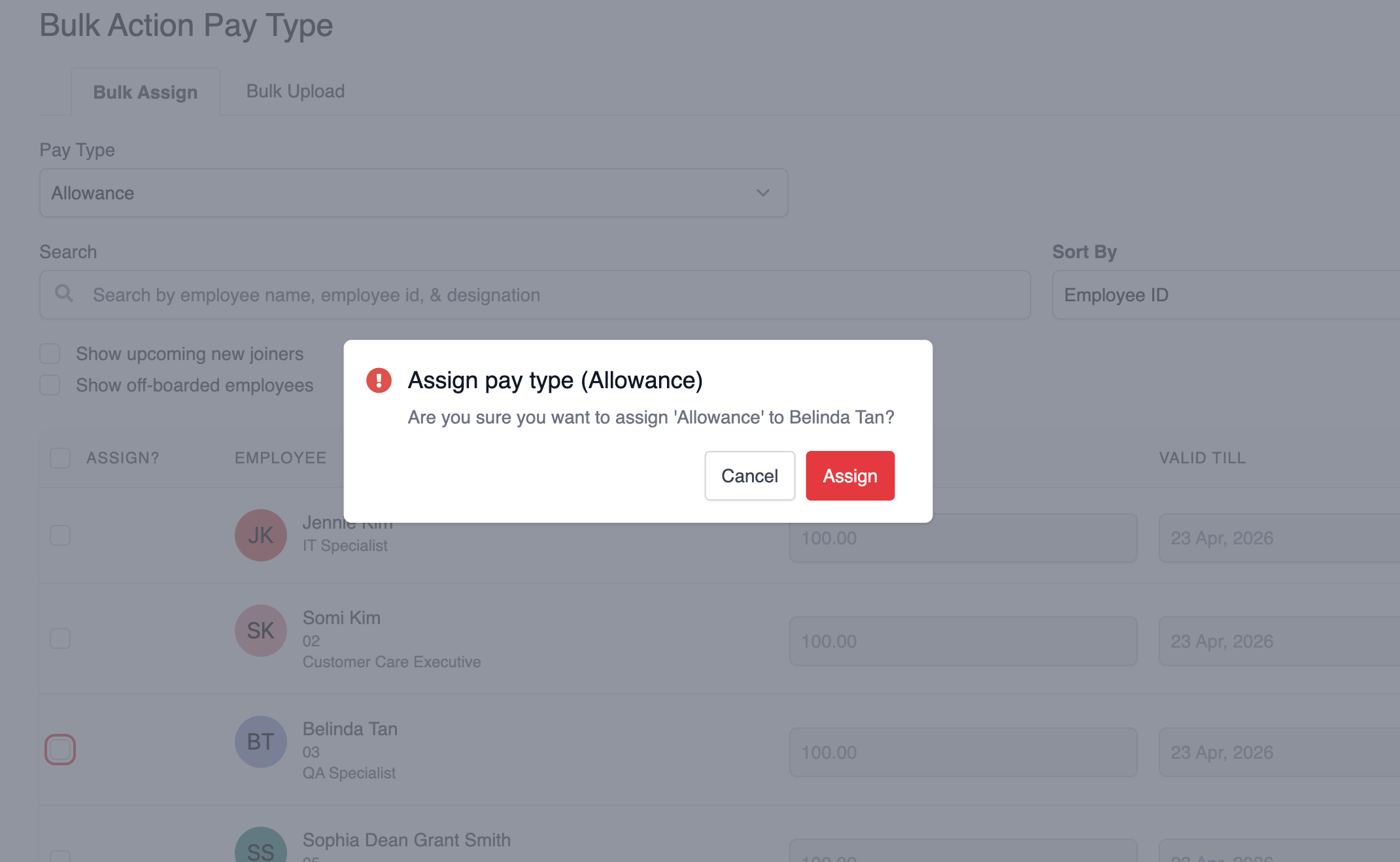Confirm with the red Assign button
This screenshot has width=1400, height=862.
click(x=849, y=476)
